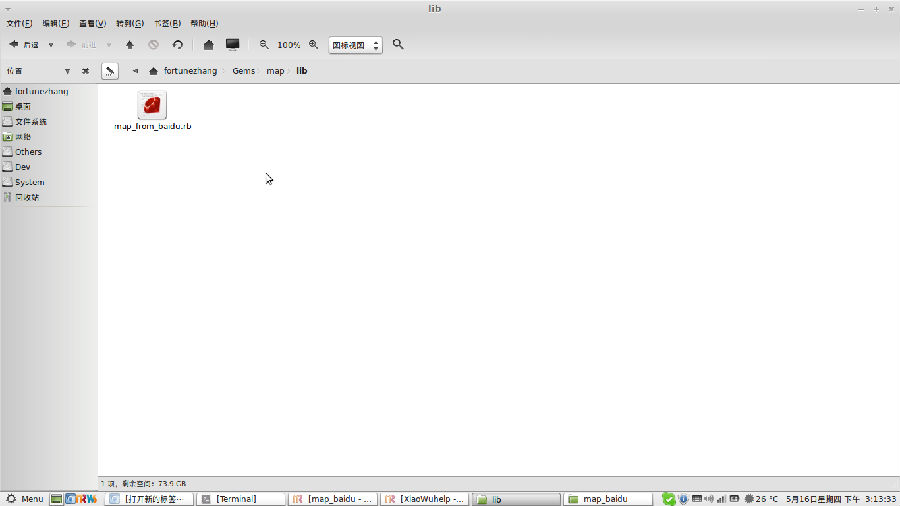Open the File (F) menu
This screenshot has height=506, width=900.
19,24
